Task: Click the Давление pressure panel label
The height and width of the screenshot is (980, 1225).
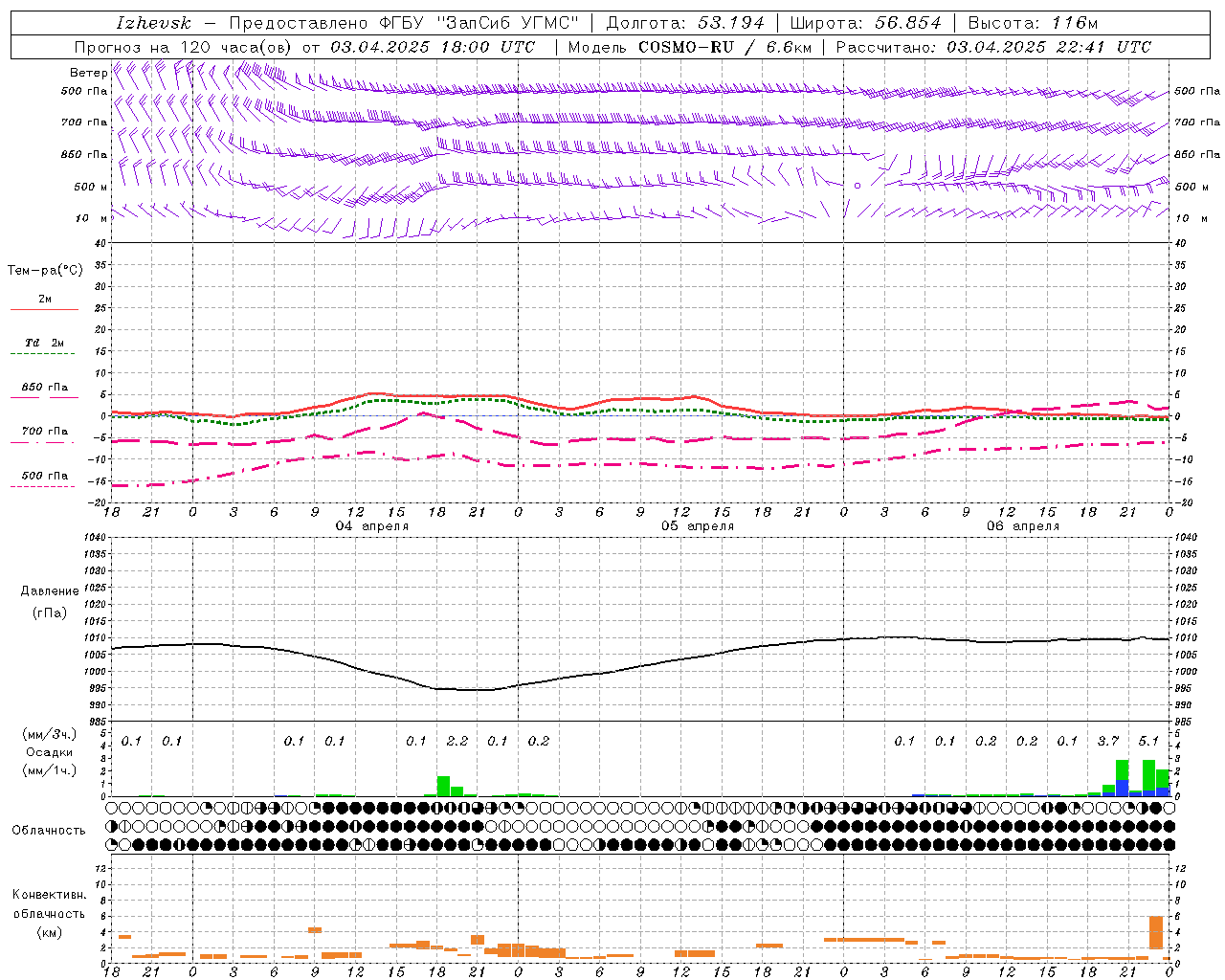Action: (50, 591)
